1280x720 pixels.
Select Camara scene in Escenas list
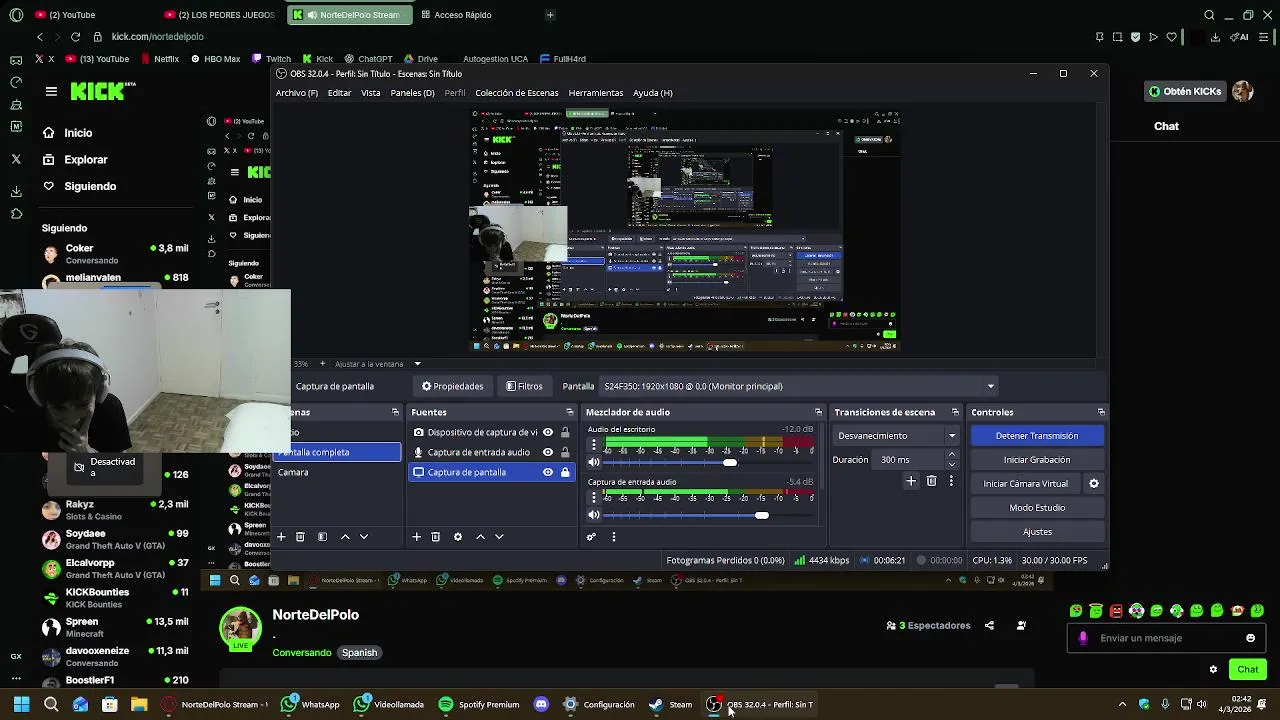293,472
